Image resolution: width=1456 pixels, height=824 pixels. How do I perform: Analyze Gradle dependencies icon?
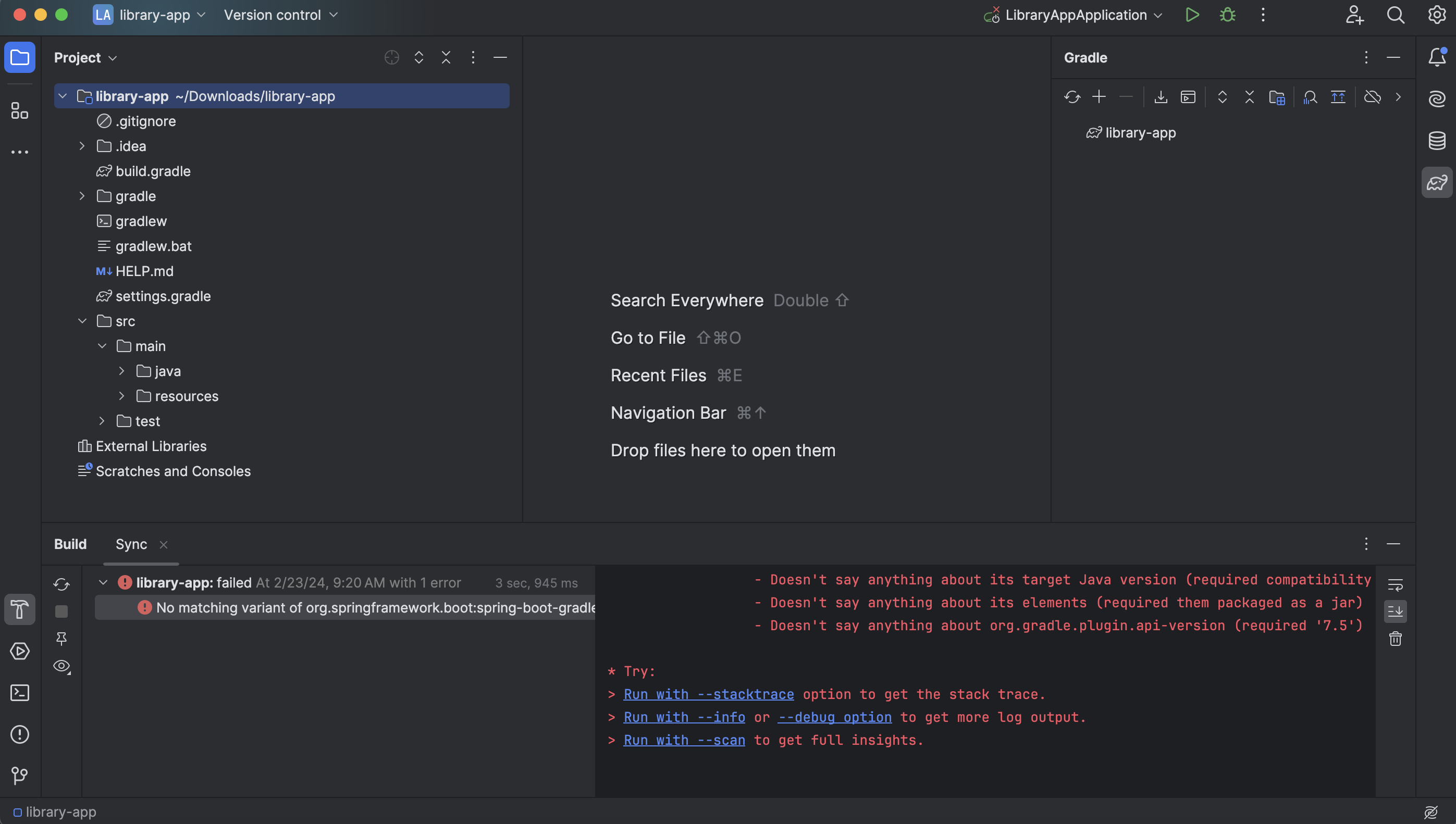(x=1310, y=97)
